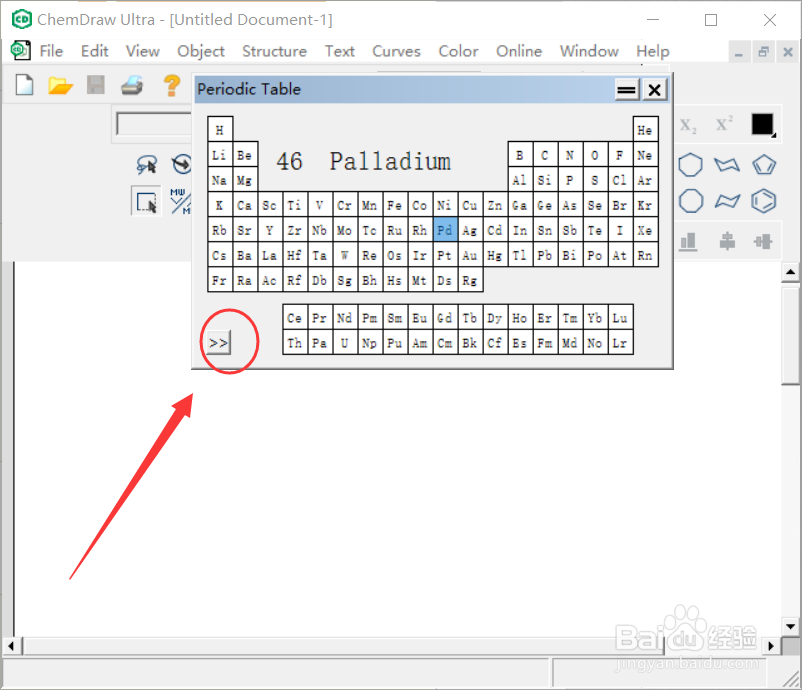This screenshot has height=690, width=802.
Task: Click horizontal scrollbar left arrow
Action: tap(12, 646)
